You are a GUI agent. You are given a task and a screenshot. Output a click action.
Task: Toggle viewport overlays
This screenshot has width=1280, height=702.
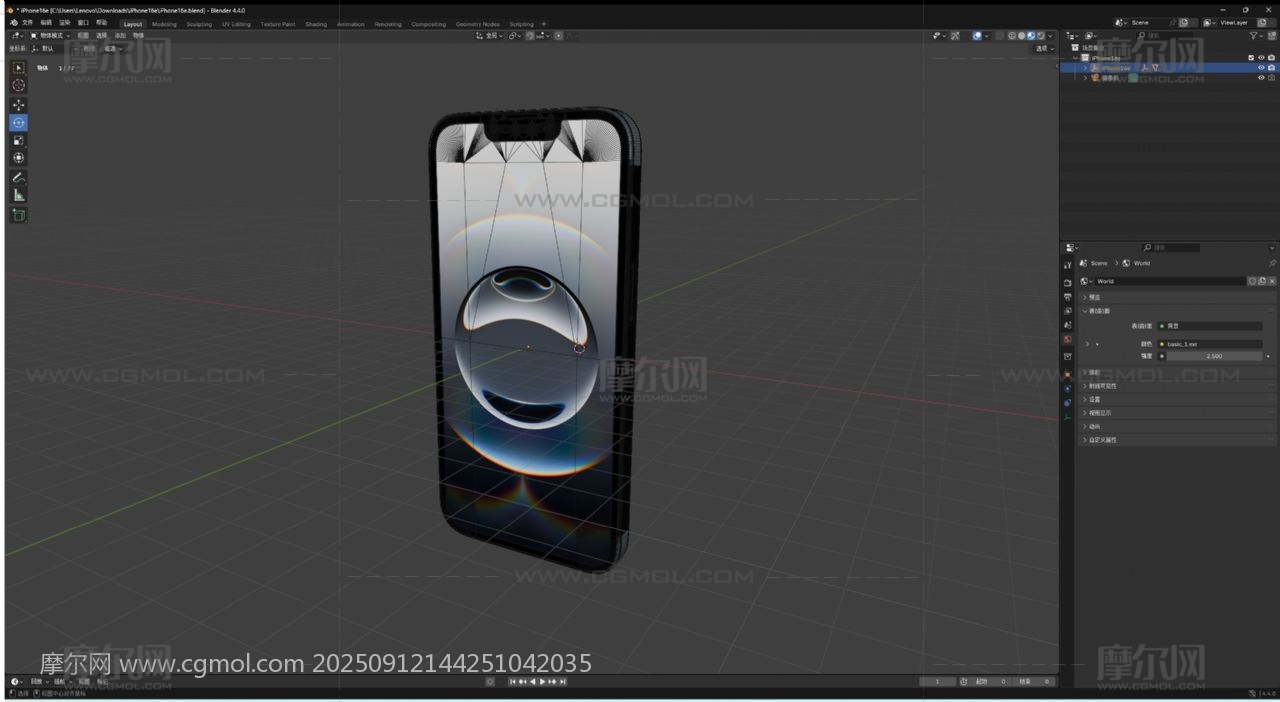[977, 36]
